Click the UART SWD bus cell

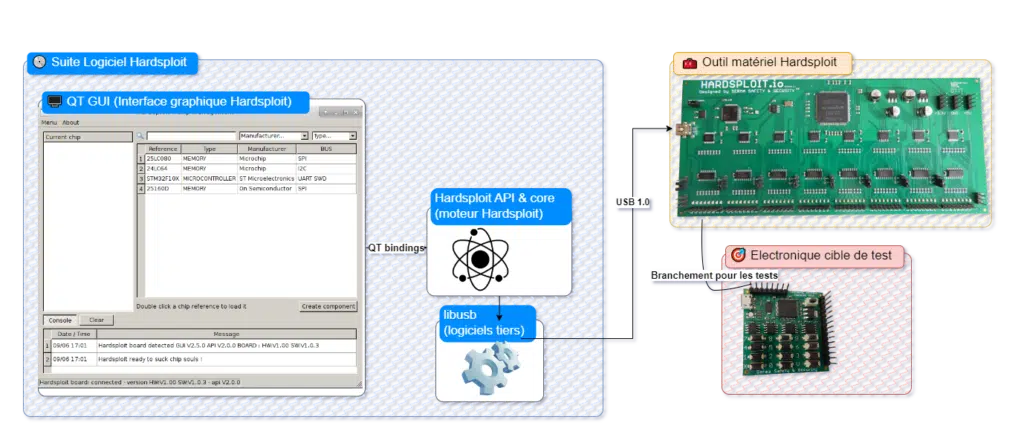(326, 178)
